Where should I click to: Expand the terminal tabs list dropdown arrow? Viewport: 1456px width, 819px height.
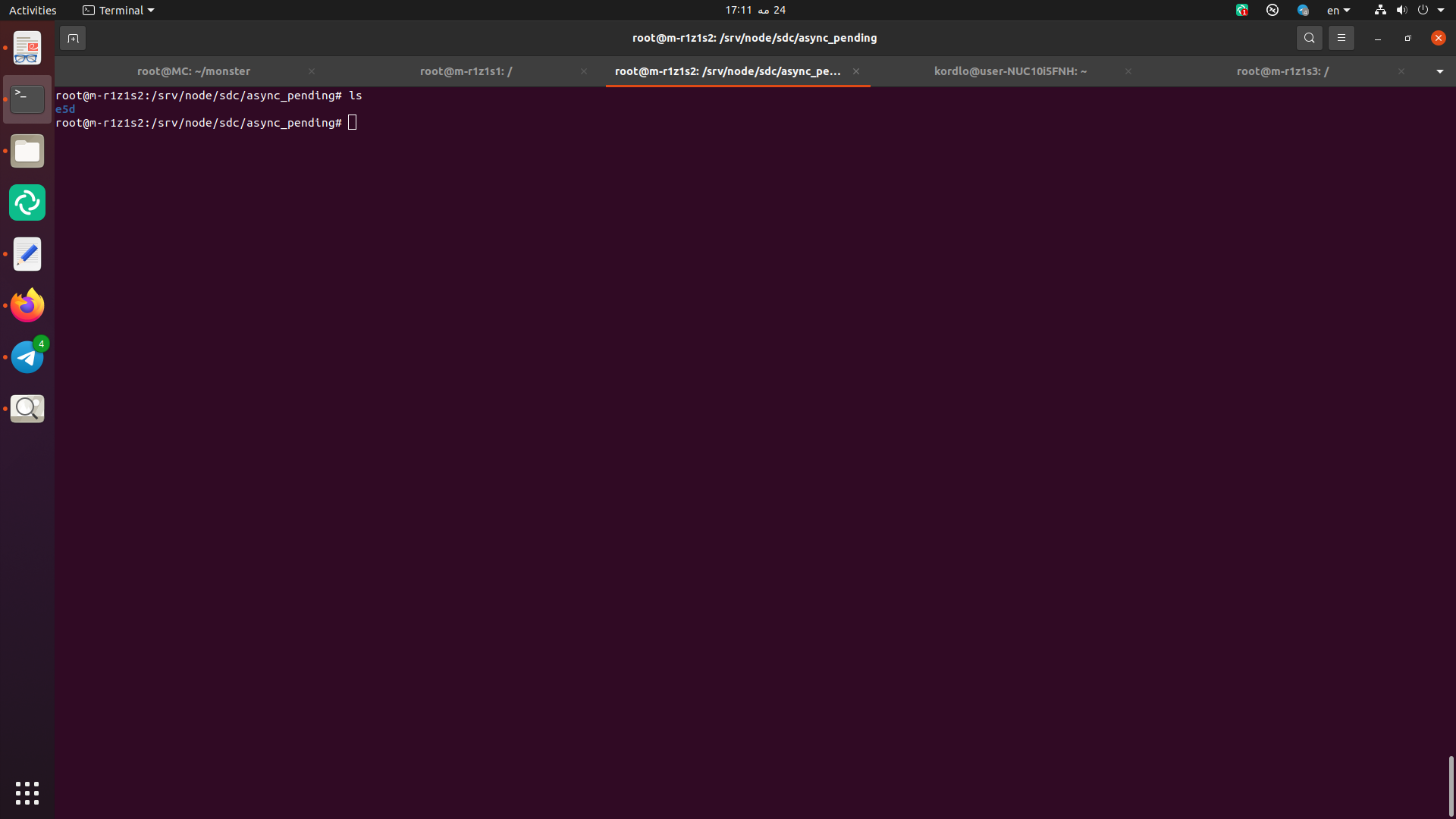pos(1439,71)
